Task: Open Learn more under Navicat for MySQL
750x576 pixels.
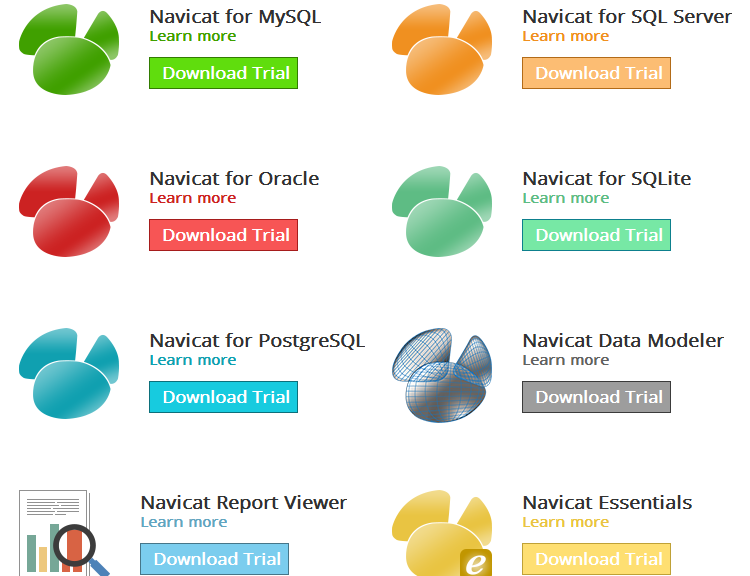Action: [x=193, y=36]
